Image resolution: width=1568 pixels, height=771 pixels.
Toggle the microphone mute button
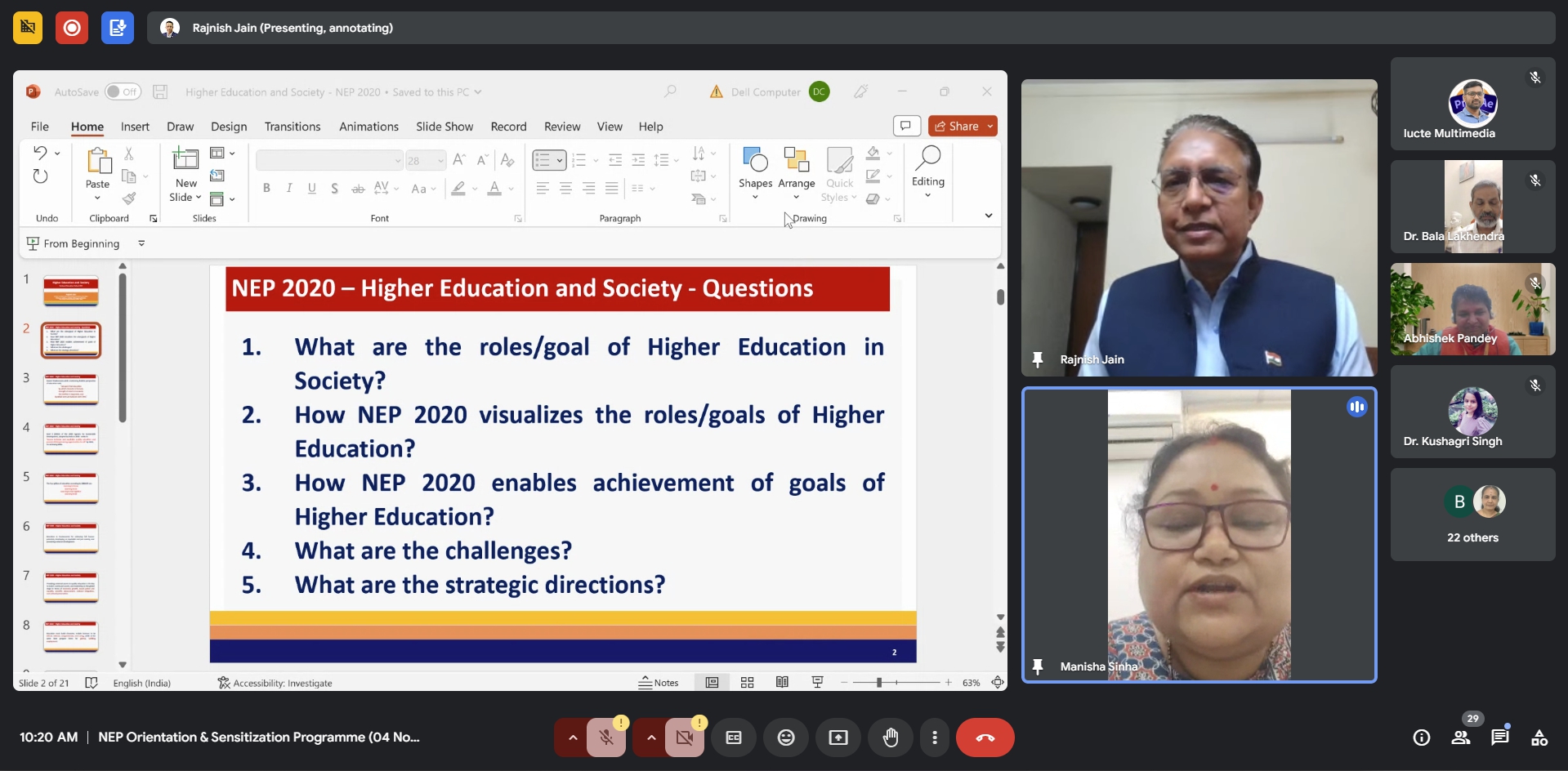(x=605, y=738)
